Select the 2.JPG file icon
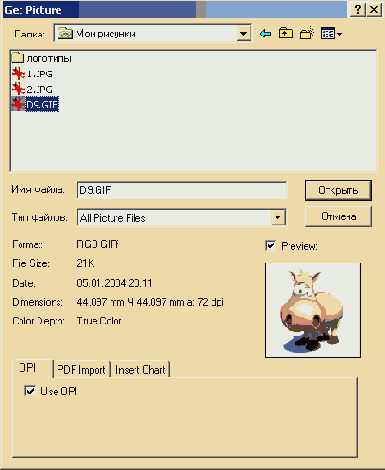Image resolution: width=385 pixels, height=470 pixels. click(x=18, y=89)
